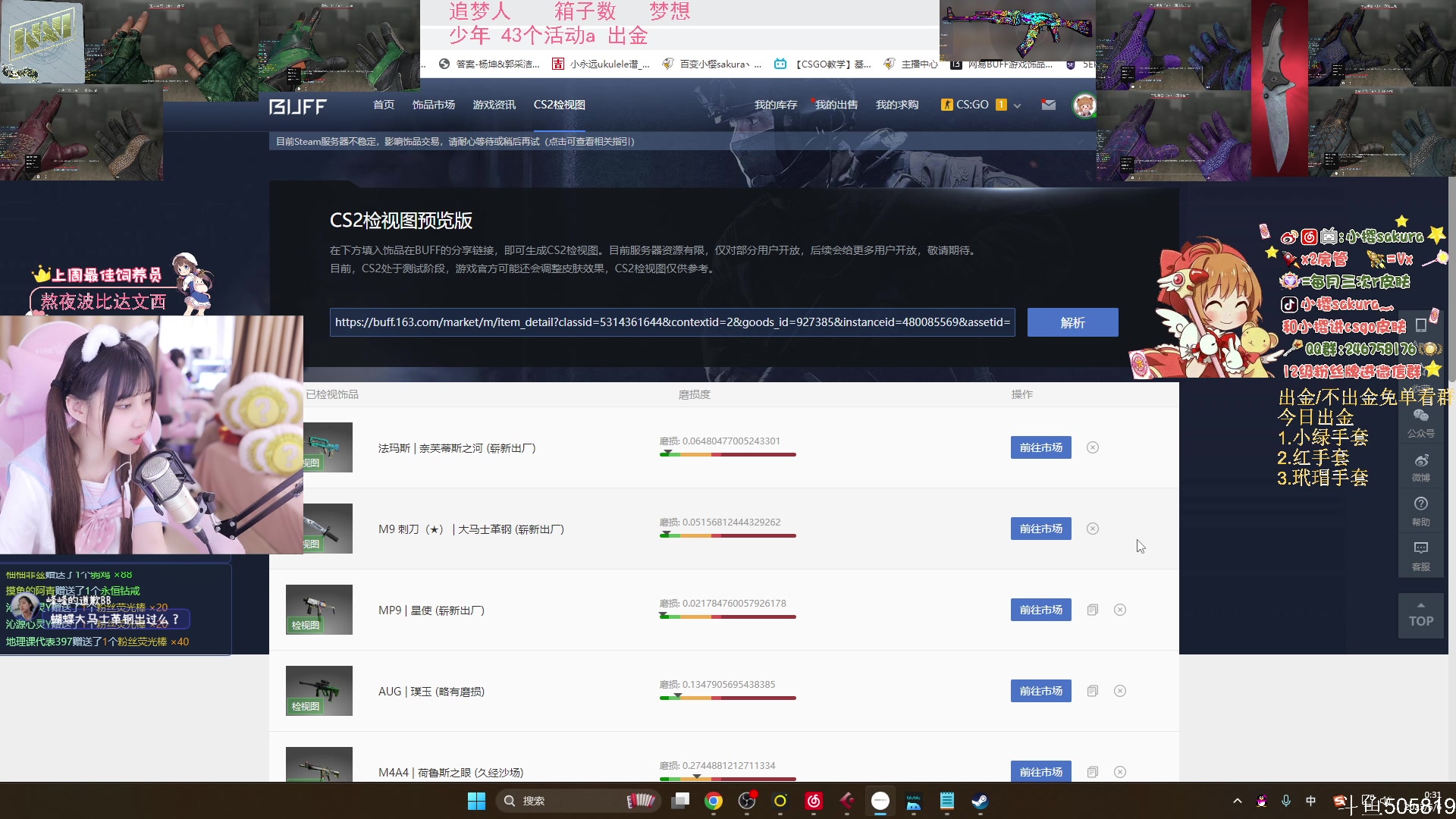Open the 饰品市场 tab
Screen dimensions: 1456x819
pos(434,105)
